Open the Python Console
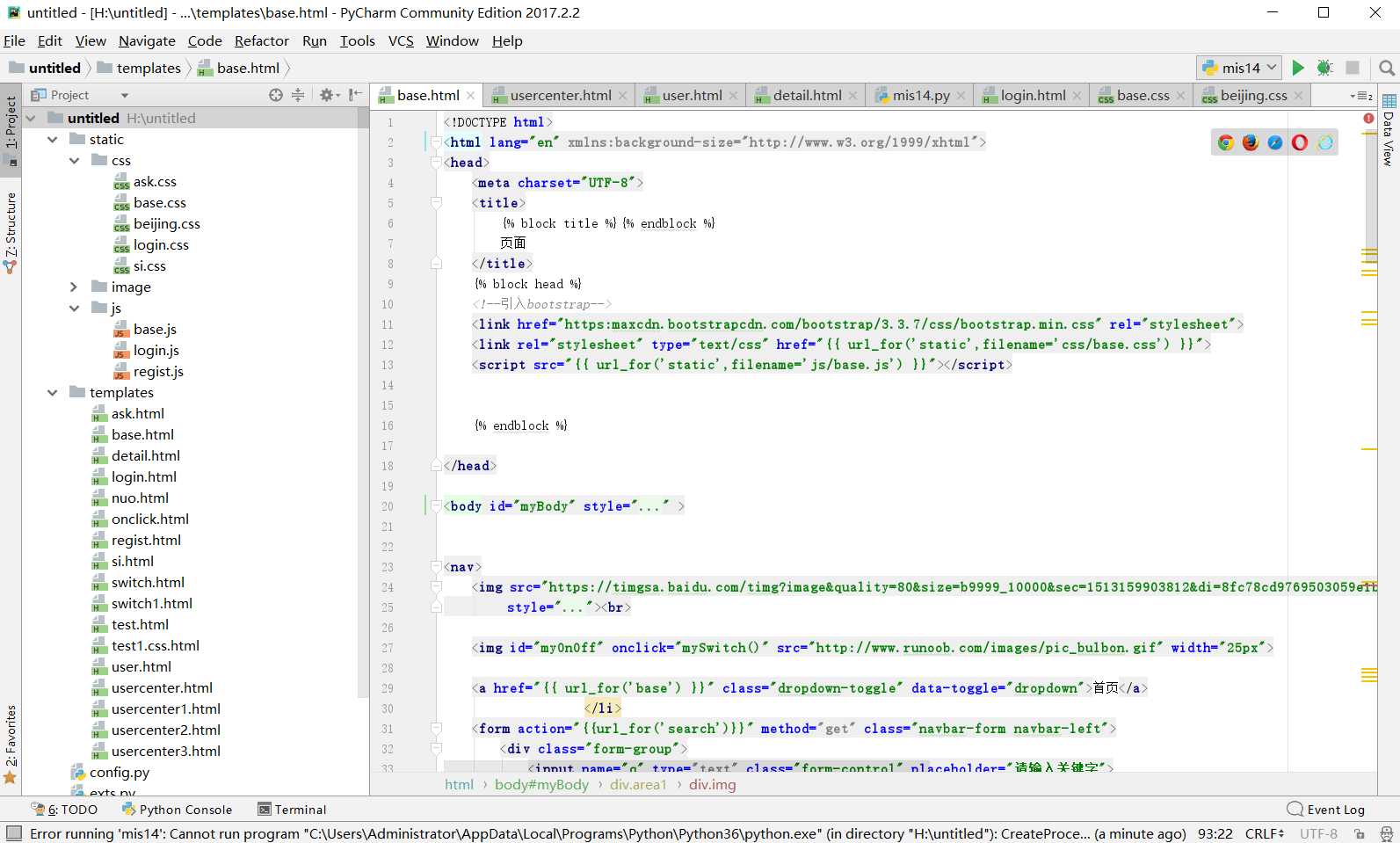 (177, 810)
